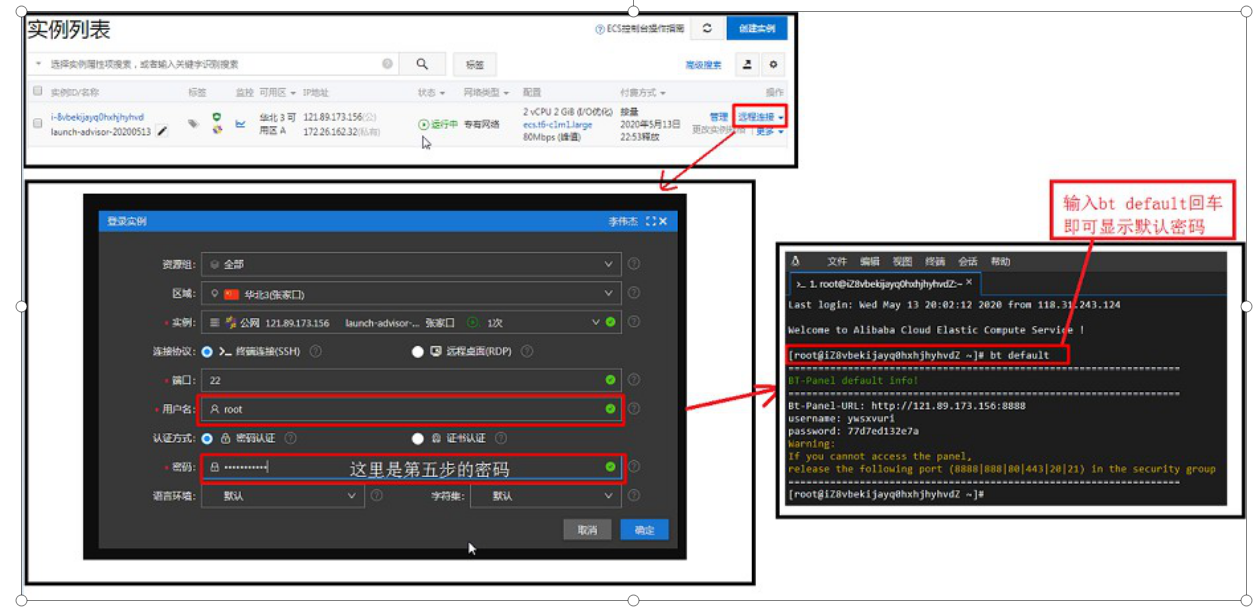Select the 终端连接(SSH) protocol radio button
The image size is (1256, 612).
click(207, 352)
